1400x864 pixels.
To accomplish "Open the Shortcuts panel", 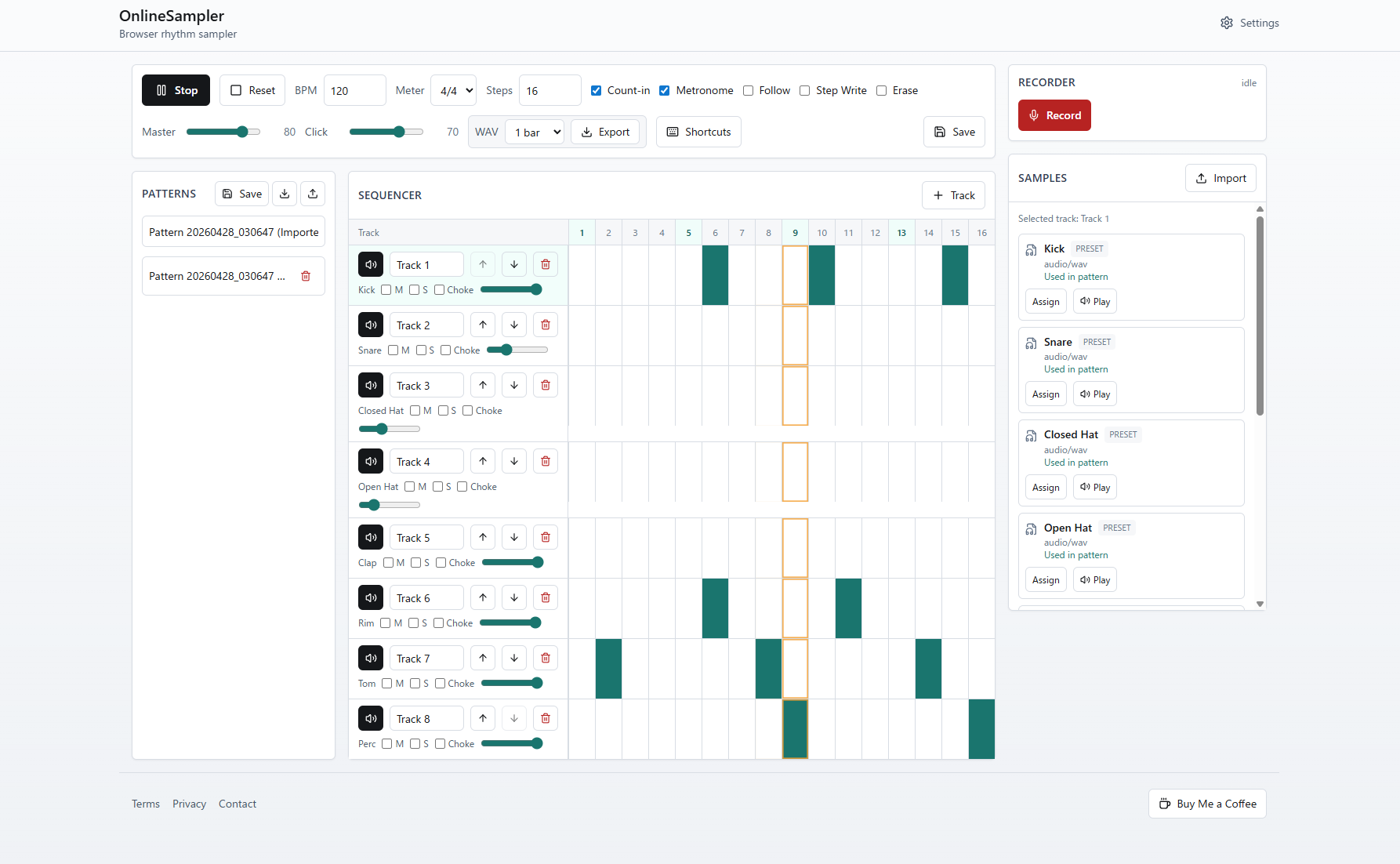I will [x=698, y=132].
